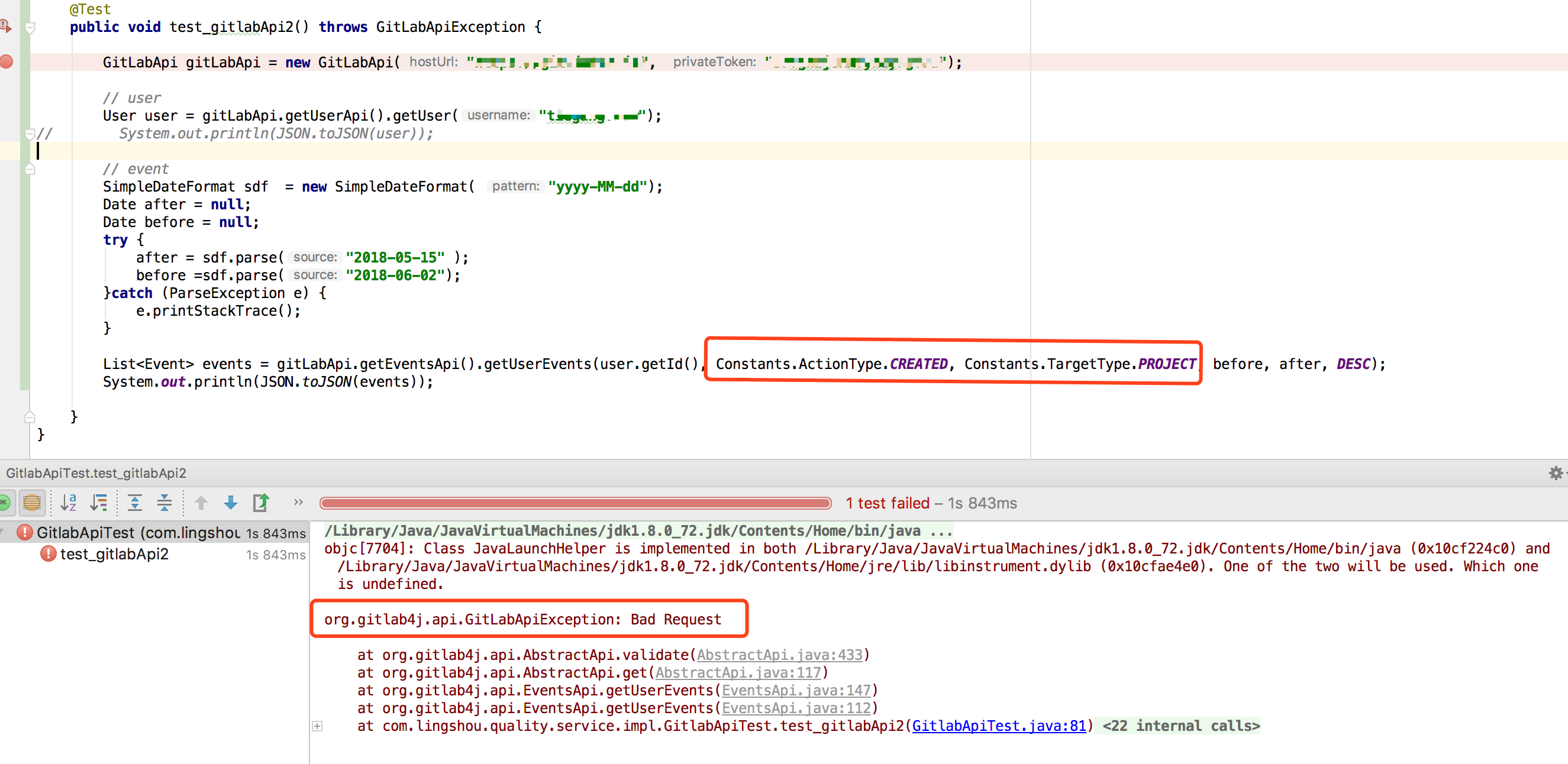Open the test runner settings gear

coord(1555,473)
